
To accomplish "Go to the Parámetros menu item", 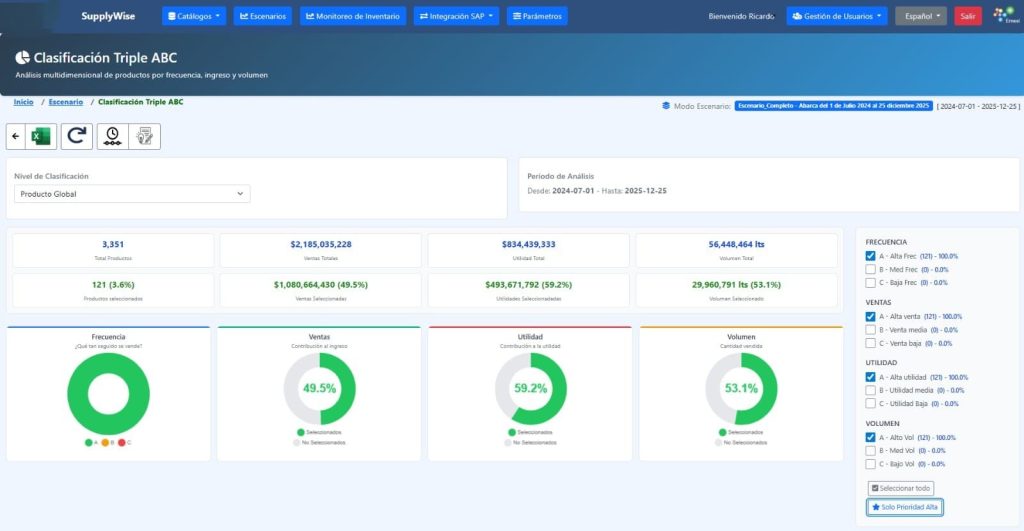I will [x=537, y=16].
